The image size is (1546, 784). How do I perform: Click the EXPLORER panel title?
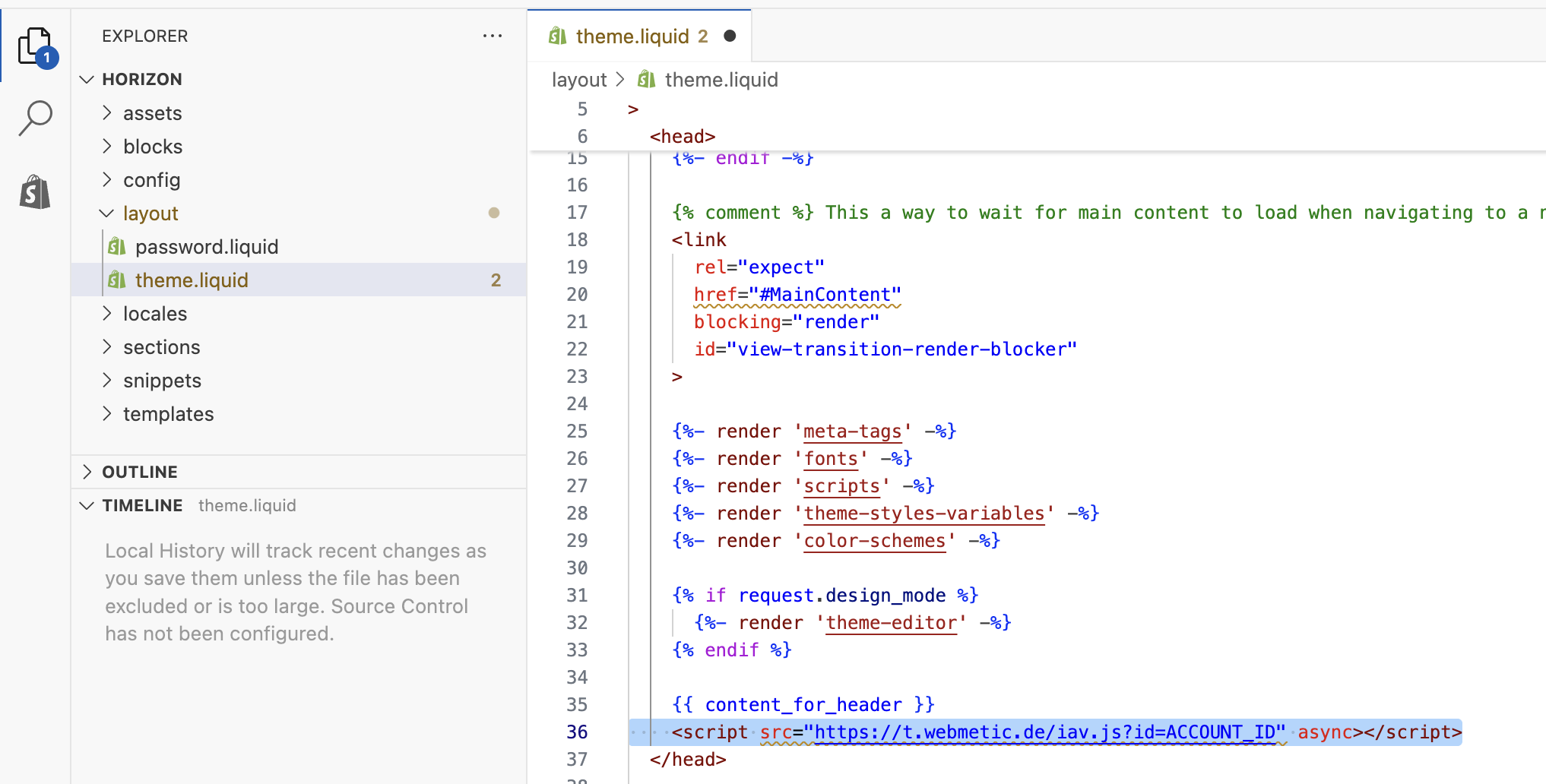145,36
